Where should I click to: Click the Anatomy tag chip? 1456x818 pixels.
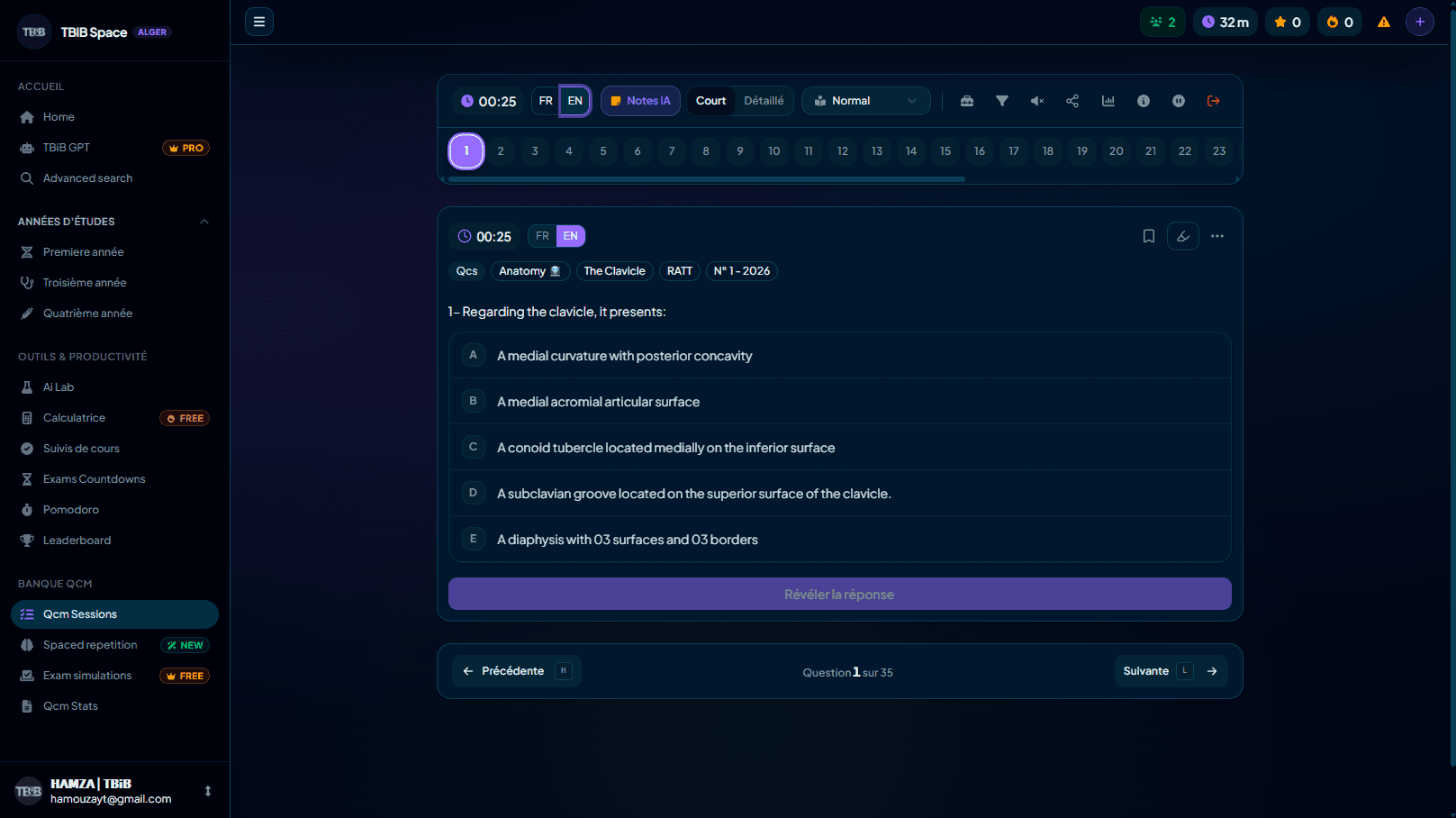(529, 271)
